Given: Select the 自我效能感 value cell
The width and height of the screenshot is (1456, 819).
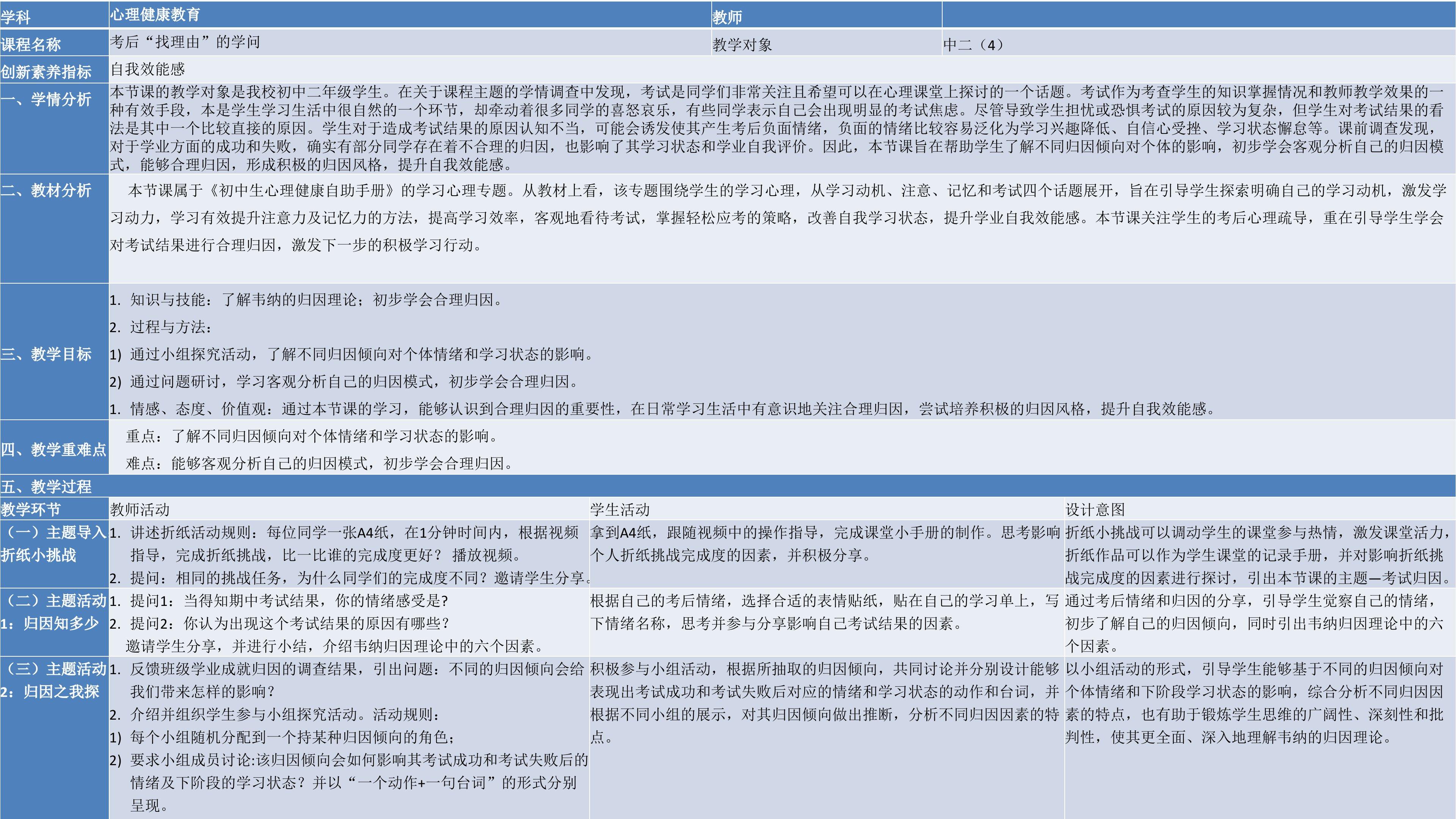Looking at the screenshot, I should [147, 69].
